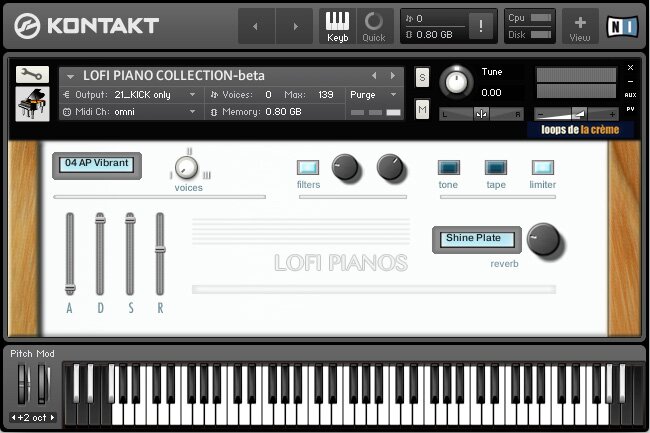Minimize the instrument header view
The image size is (650, 433).
coord(630,82)
